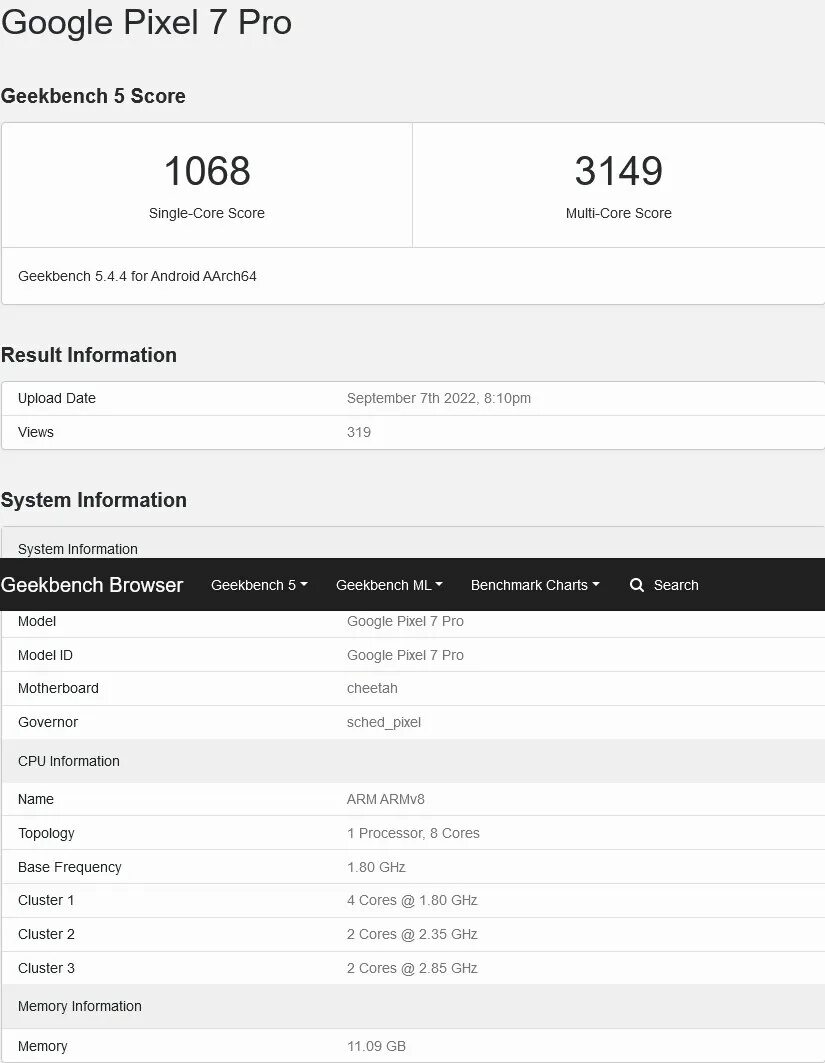825x1063 pixels.
Task: Select '2 Cores @ 2.85 GHz' value
Action: [x=412, y=968]
